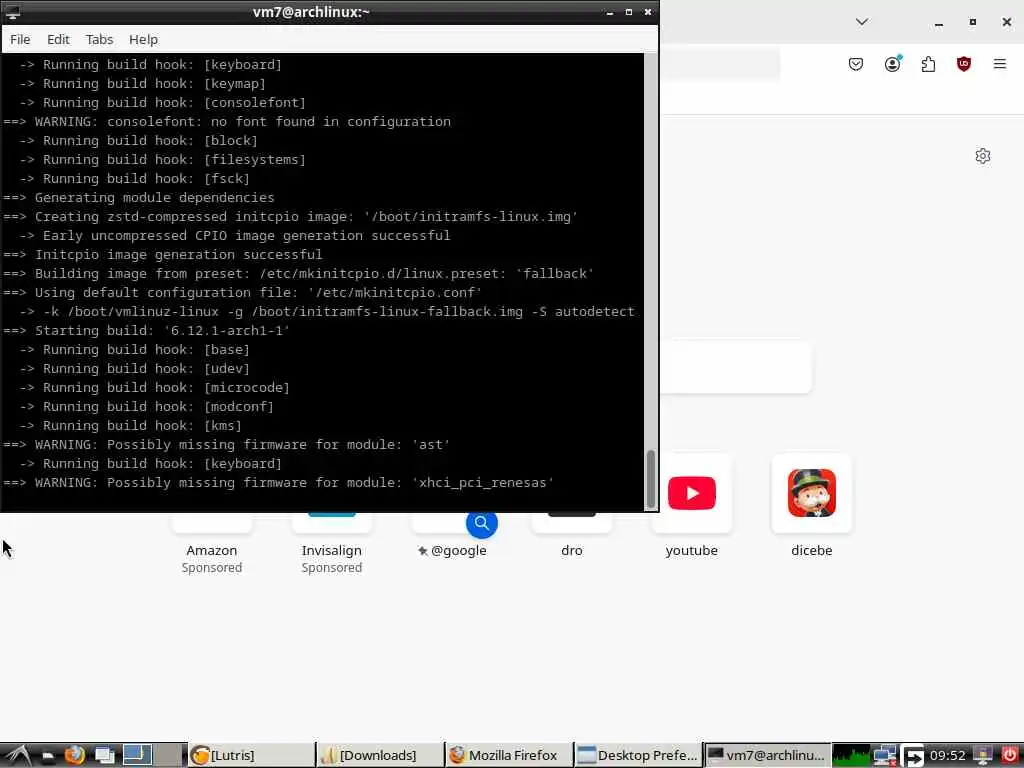Open the youtube shortcut tile
The width and height of the screenshot is (1024, 768).
tap(692, 493)
